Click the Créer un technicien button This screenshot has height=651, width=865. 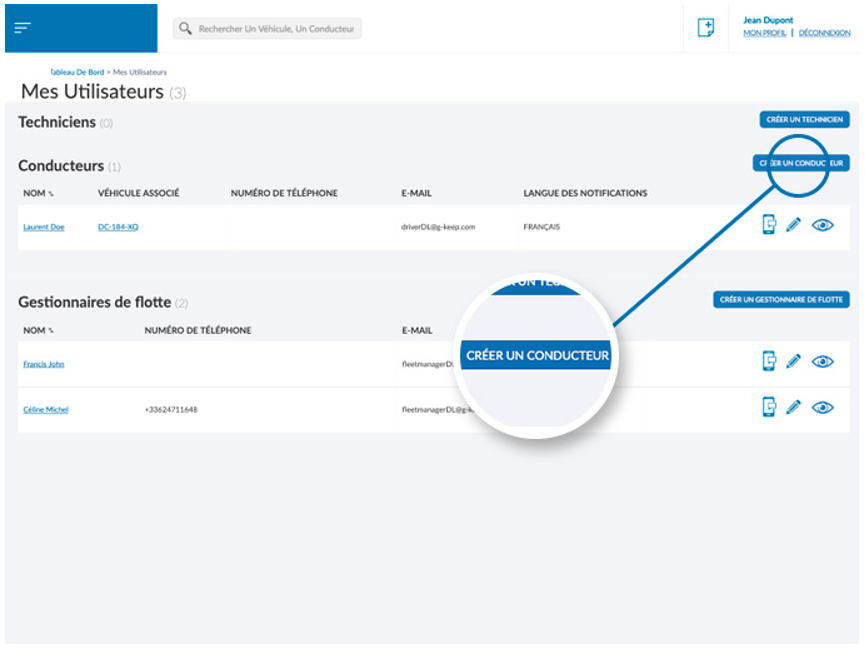tap(804, 120)
